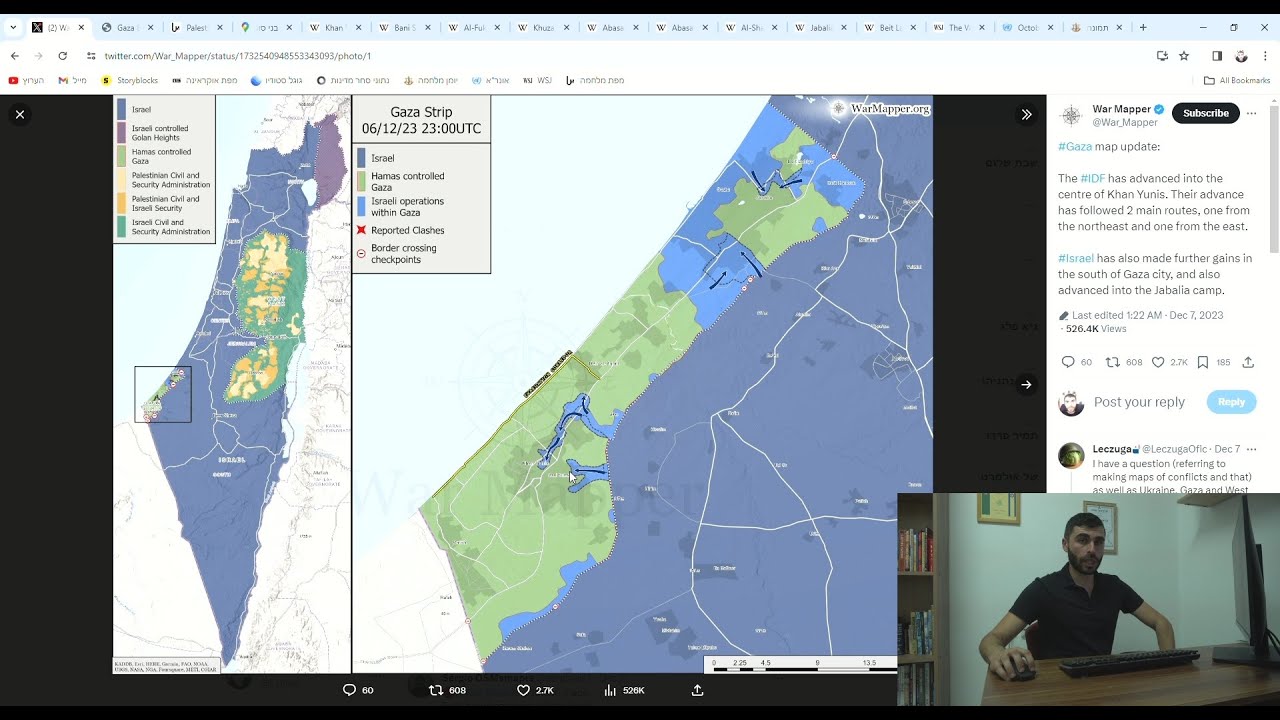Open the All Bookmarks folder
Viewport: 1280px width, 720px height.
pos(1237,80)
